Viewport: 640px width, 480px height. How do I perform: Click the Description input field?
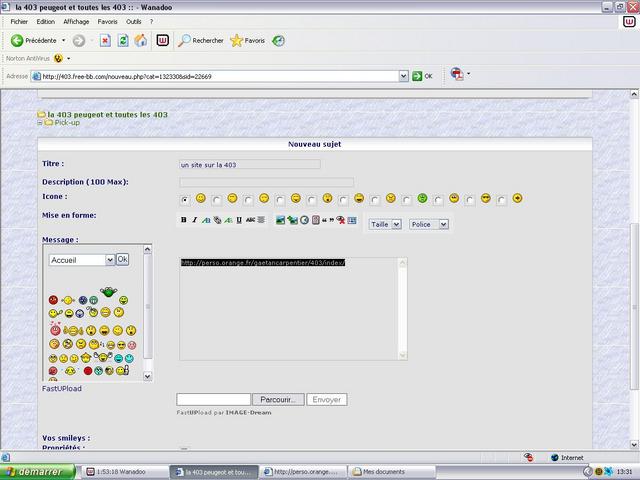[266, 182]
